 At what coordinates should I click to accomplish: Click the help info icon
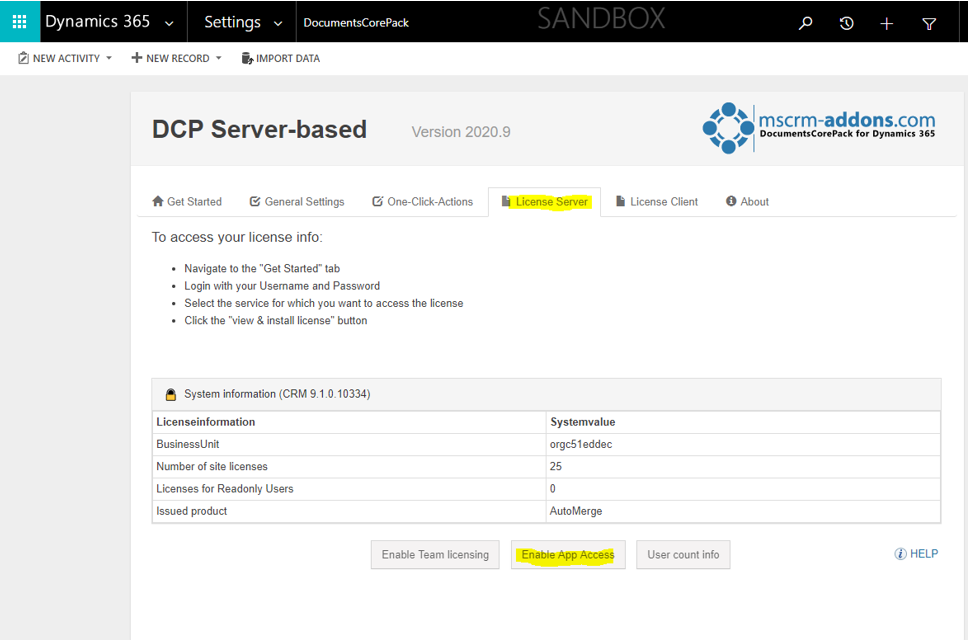900,554
